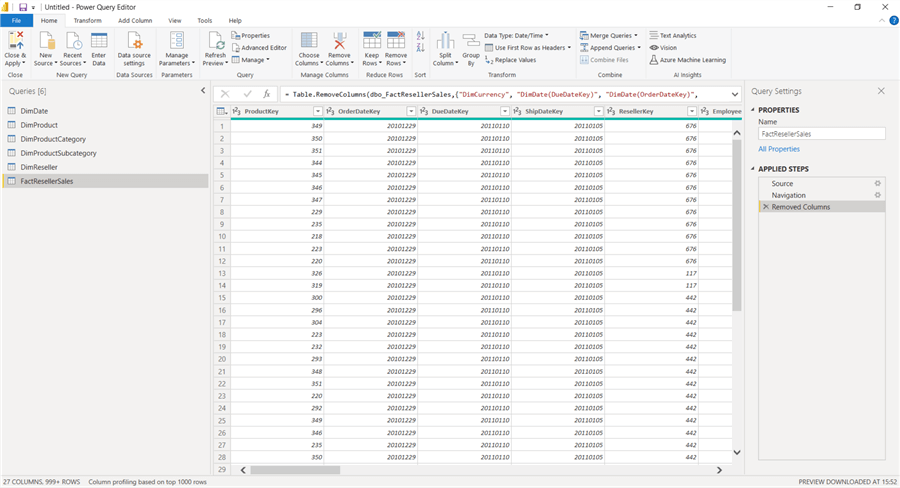Viewport: 900px width, 488px height.
Task: Open the ShipDateKey column filter dropdown
Action: (x=598, y=111)
